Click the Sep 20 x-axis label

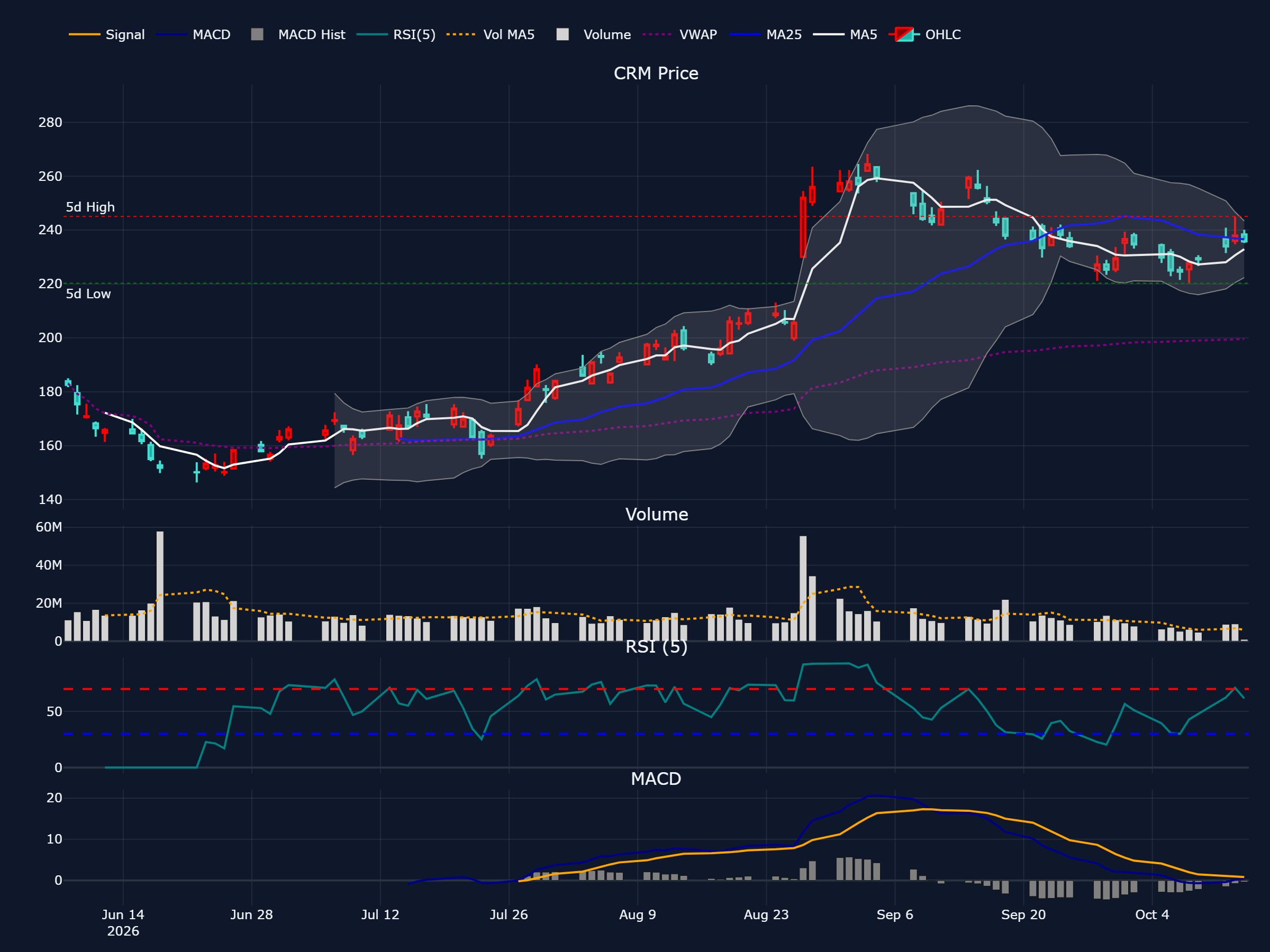tap(1023, 914)
